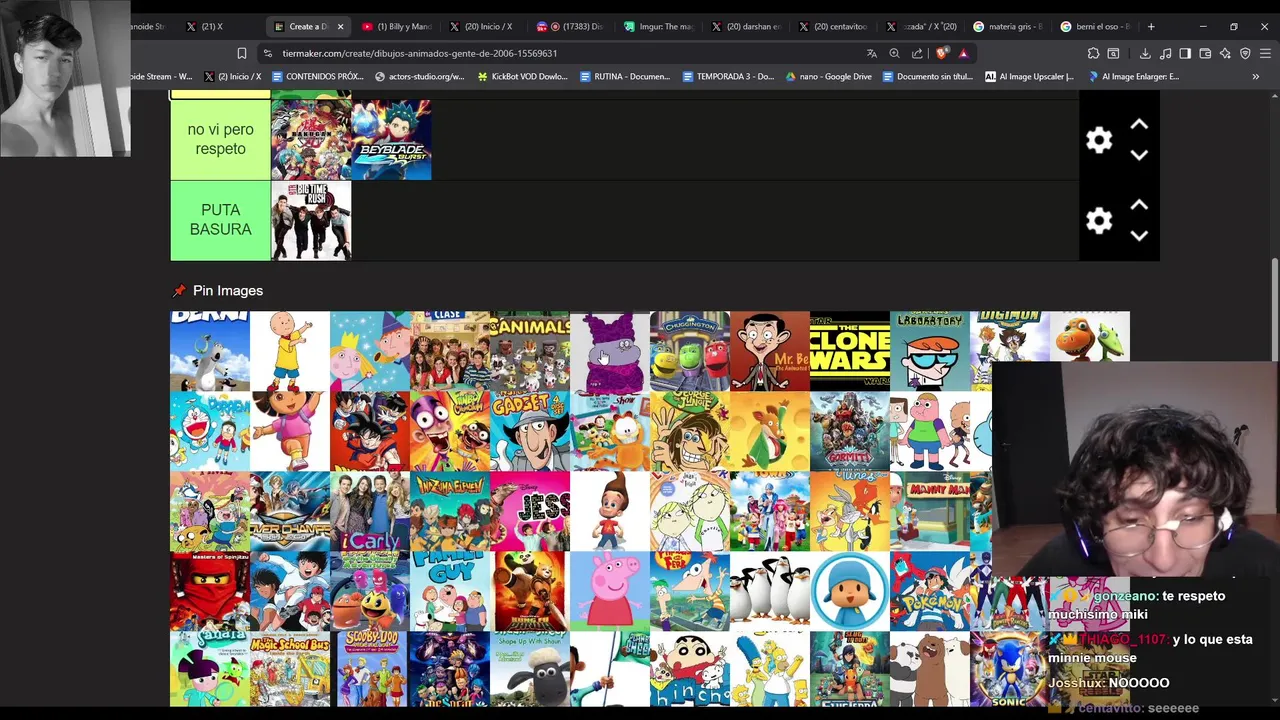Select the Bakugan image in the tier row
1280x720 pixels.
(x=311, y=139)
